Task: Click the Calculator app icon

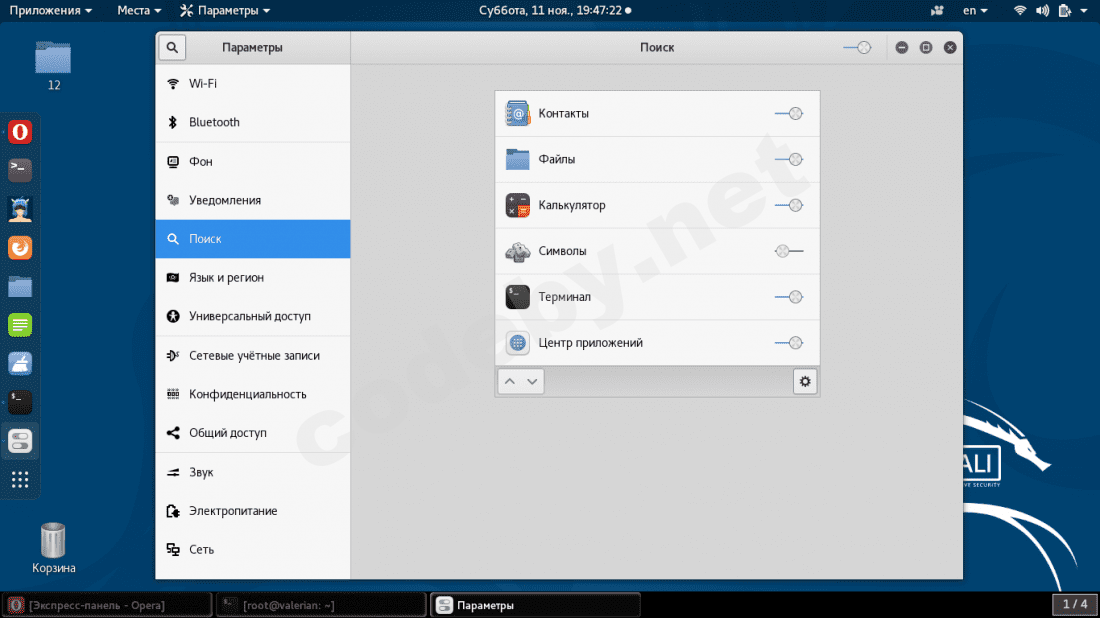Action: 518,206
